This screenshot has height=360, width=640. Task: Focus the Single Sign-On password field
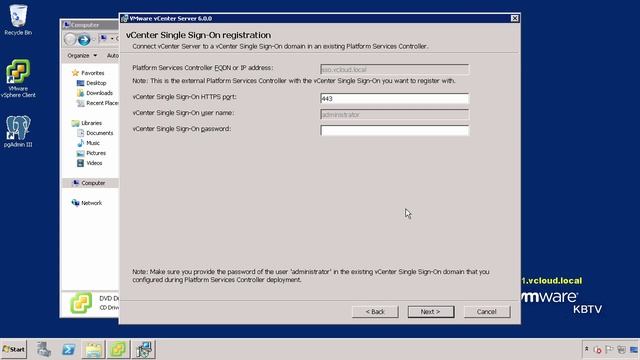395,130
